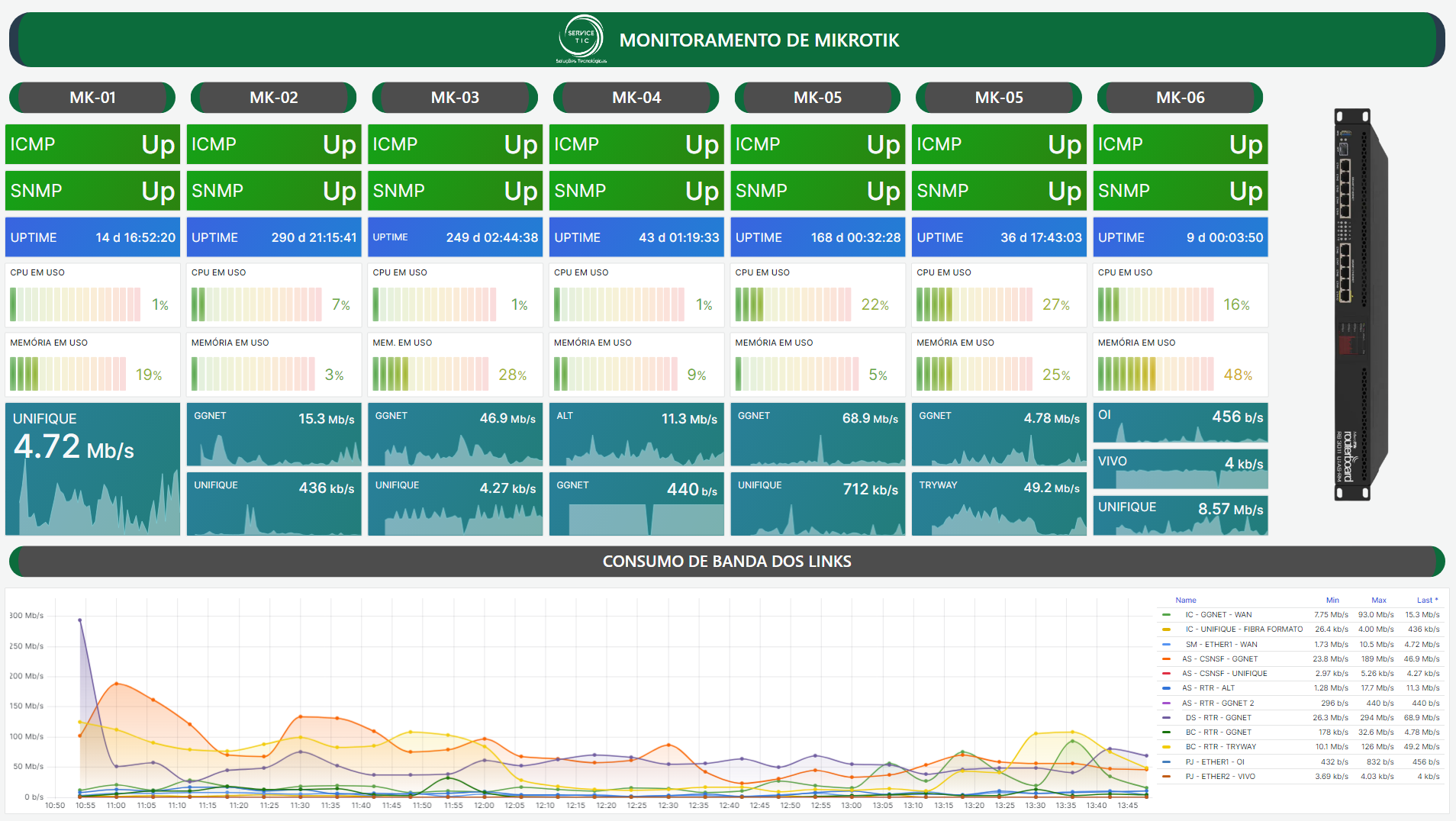Toggle IC - GGNET - WAN series in legend
Image resolution: width=1456 pixels, height=821 pixels.
click(x=1218, y=615)
